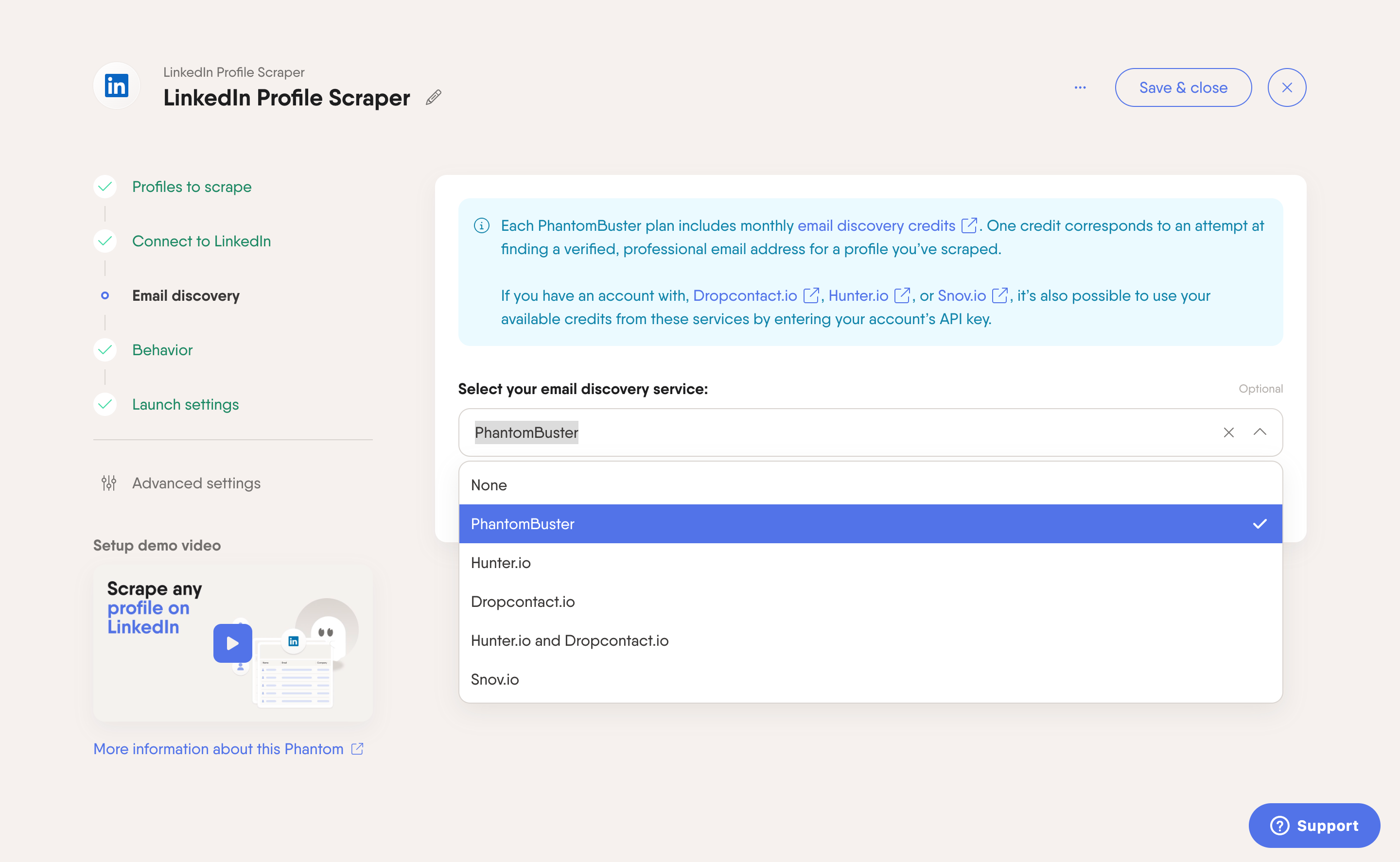The image size is (1400, 862).
Task: Play the setup demo video
Action: [x=232, y=643]
